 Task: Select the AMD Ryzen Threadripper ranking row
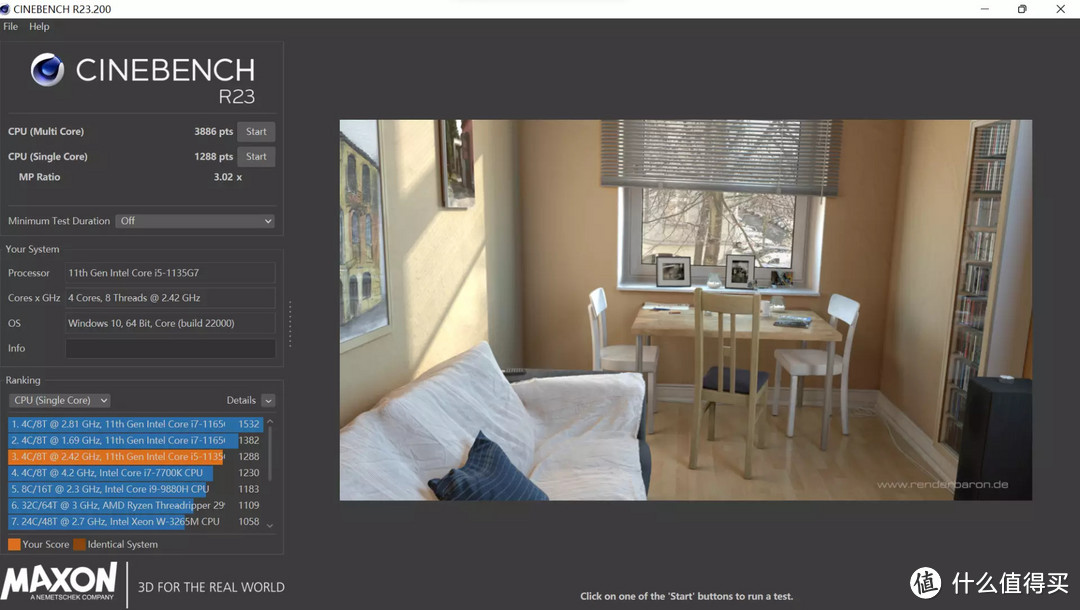136,505
